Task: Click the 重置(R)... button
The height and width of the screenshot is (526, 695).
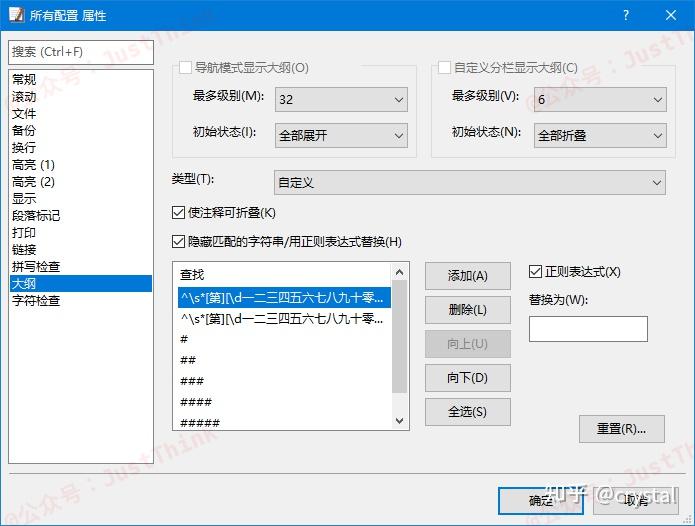Action: (621, 429)
